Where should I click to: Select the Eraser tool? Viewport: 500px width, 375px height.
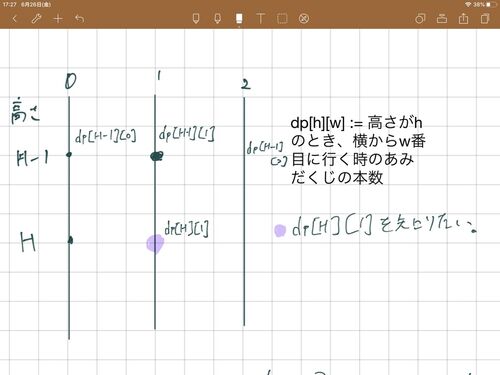[239, 18]
